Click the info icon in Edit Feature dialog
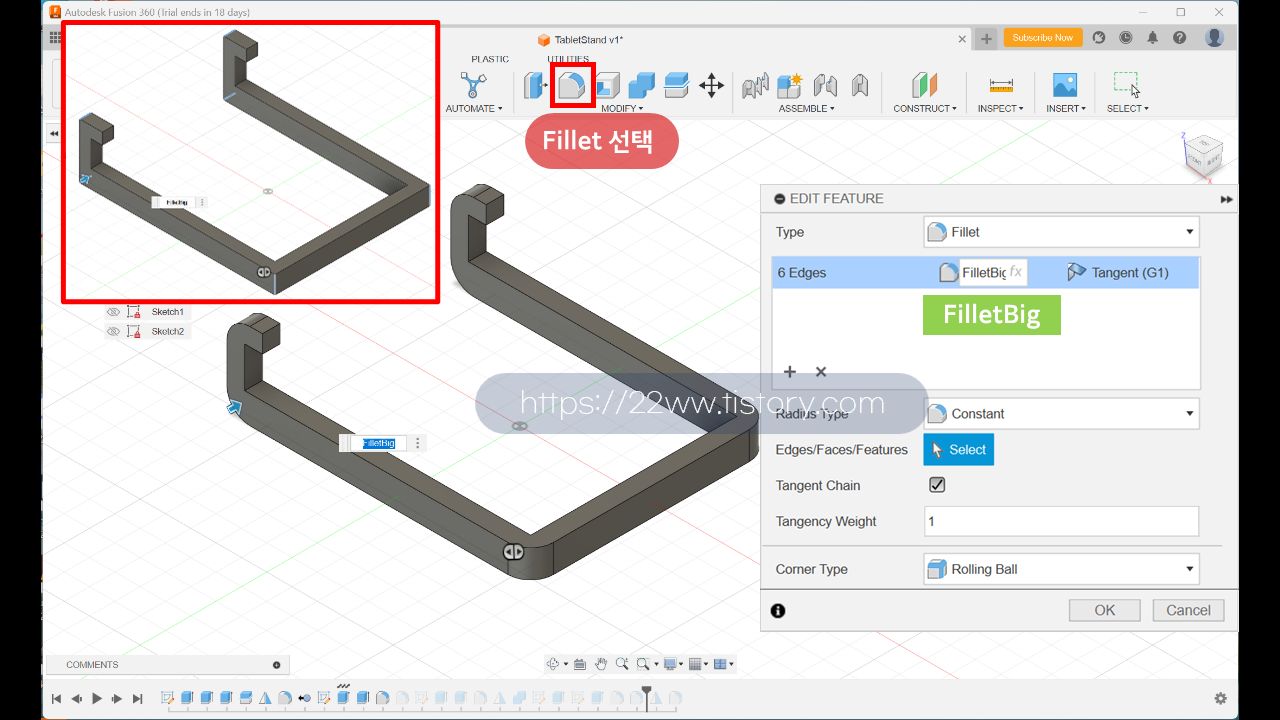This screenshot has width=1280, height=720. point(778,610)
